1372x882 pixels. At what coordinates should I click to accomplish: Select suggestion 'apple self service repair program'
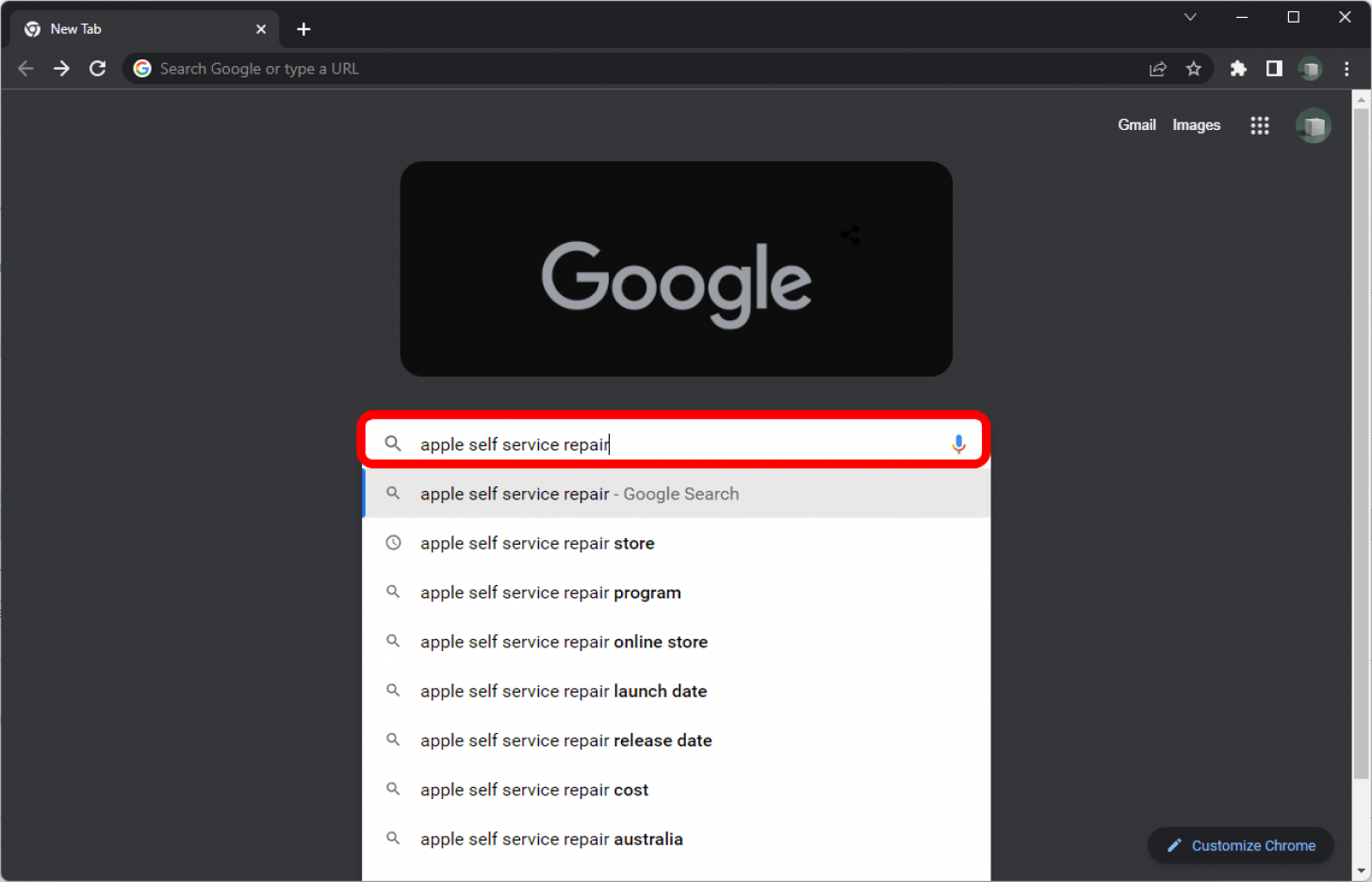click(x=550, y=593)
